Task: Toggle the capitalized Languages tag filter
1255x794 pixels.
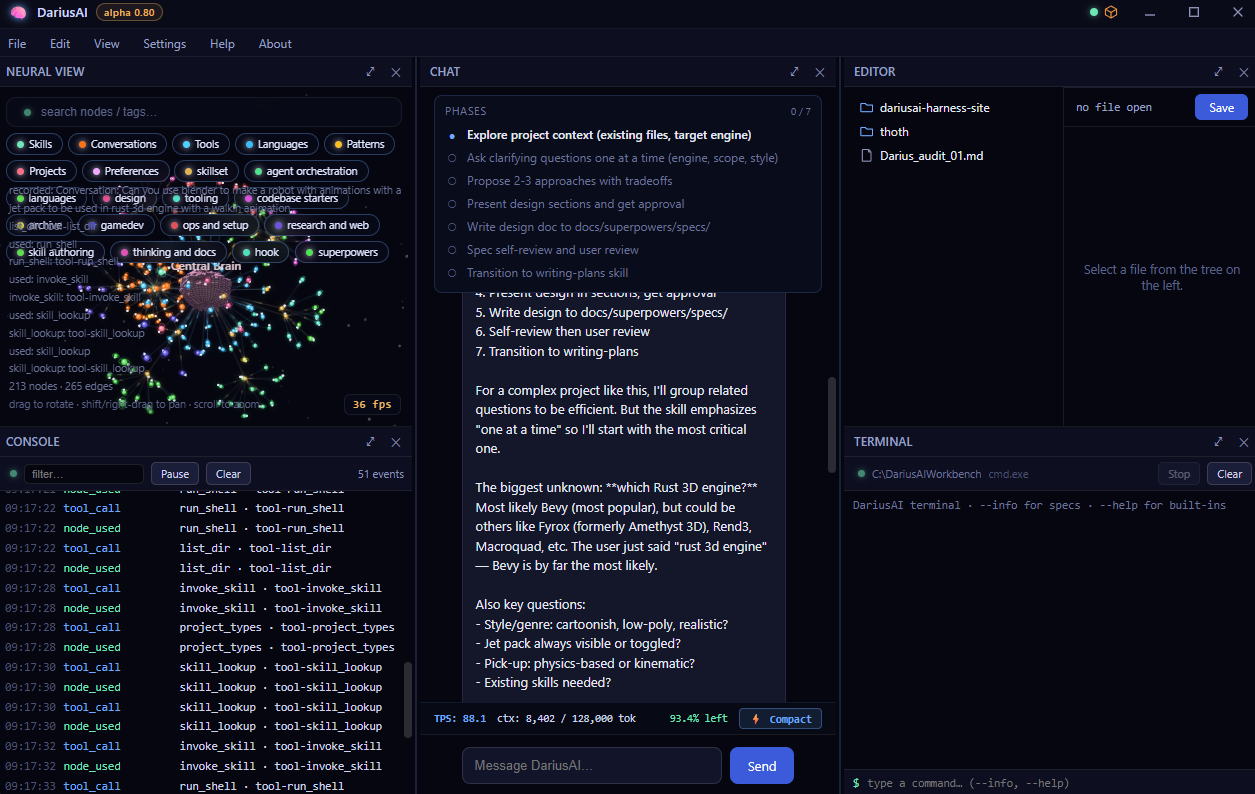Action: [x=277, y=144]
